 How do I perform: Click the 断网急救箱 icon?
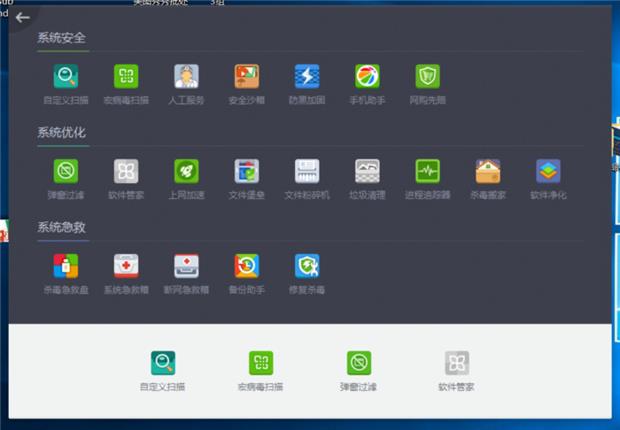[x=186, y=266]
